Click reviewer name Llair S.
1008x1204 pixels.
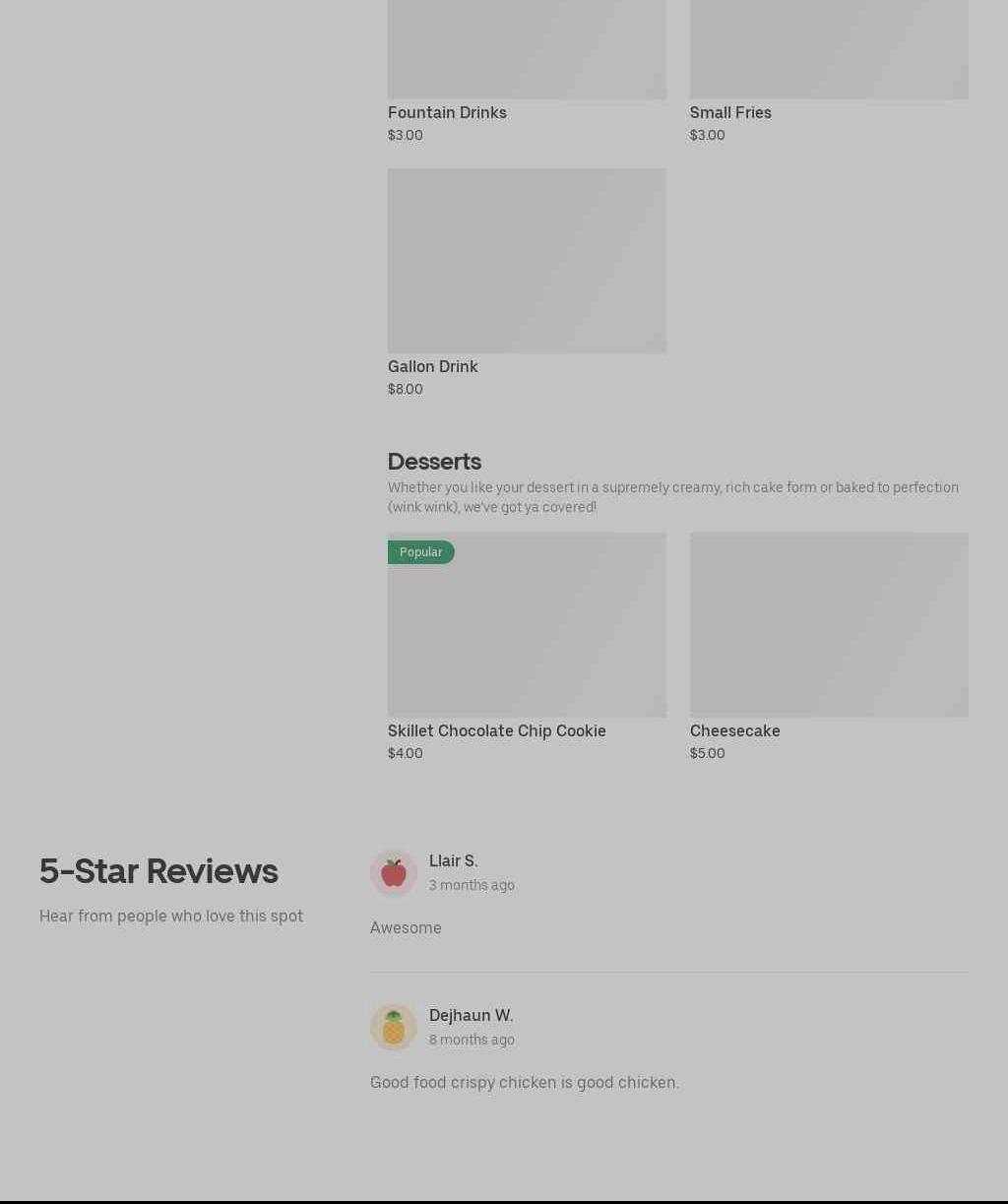[453, 860]
